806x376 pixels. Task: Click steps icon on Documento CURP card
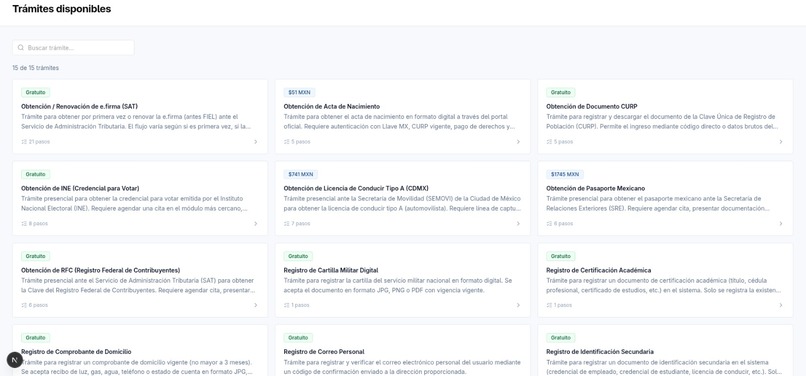click(549, 142)
